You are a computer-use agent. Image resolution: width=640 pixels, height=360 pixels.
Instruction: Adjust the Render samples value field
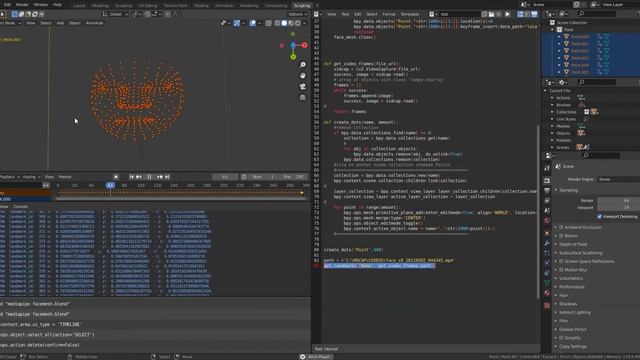coord(618,200)
